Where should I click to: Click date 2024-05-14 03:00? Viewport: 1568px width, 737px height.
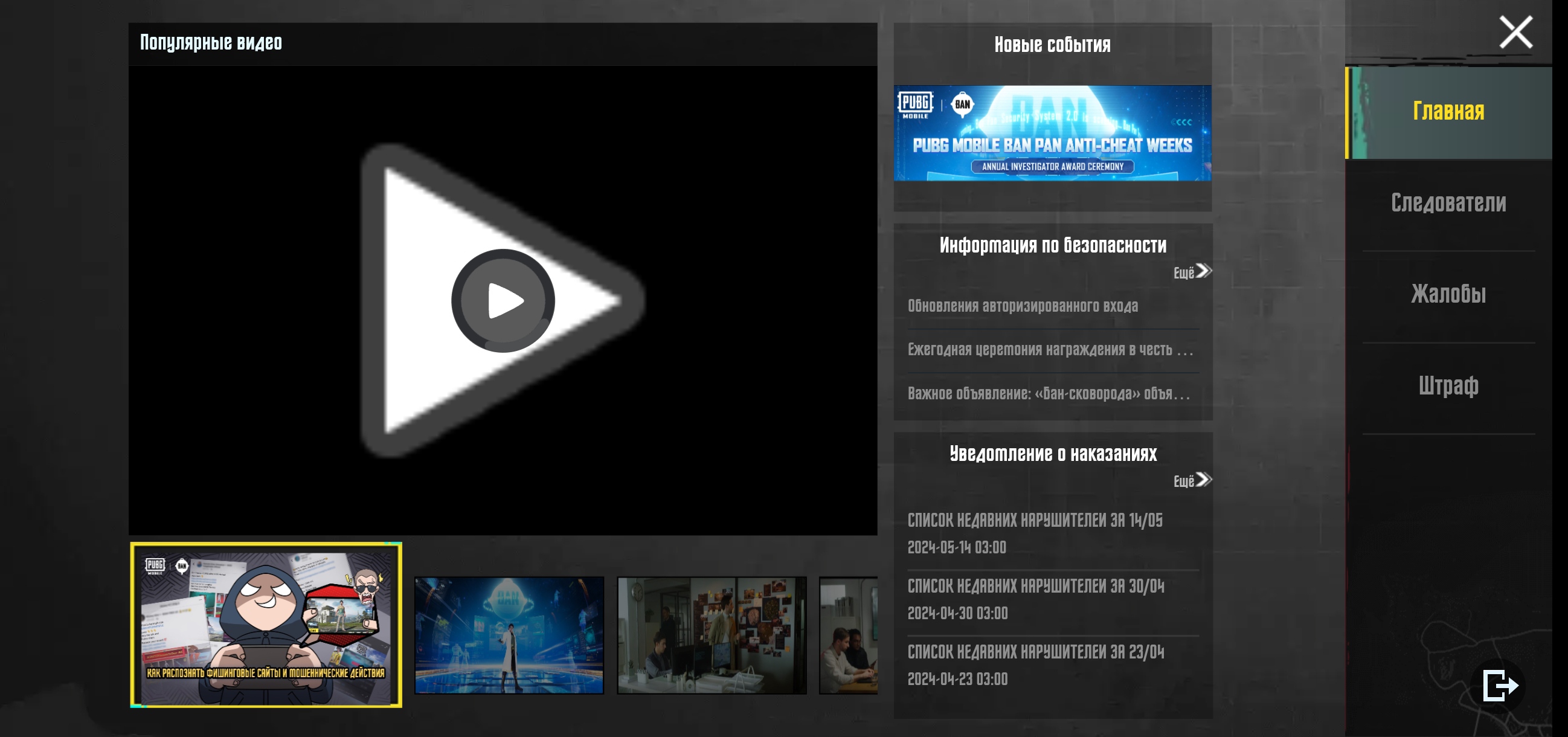pos(956,547)
